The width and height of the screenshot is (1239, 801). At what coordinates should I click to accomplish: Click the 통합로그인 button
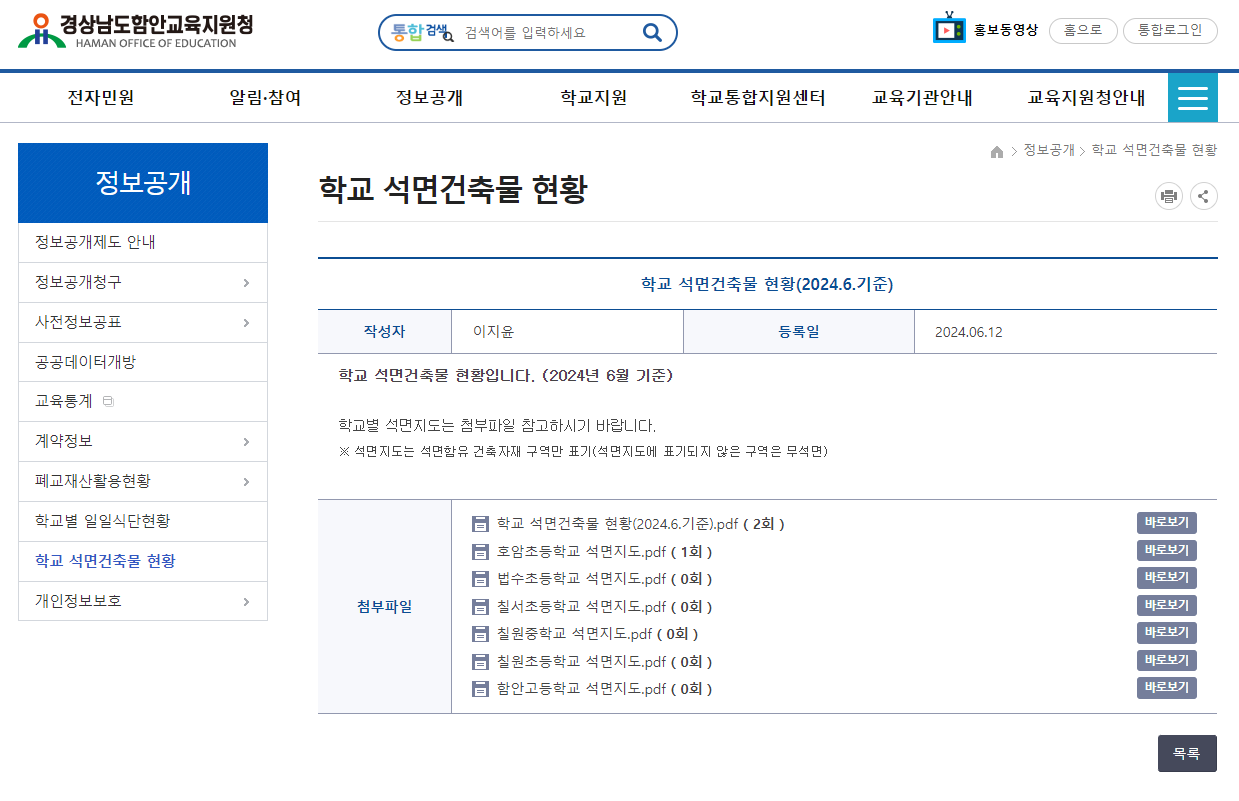click(1170, 31)
